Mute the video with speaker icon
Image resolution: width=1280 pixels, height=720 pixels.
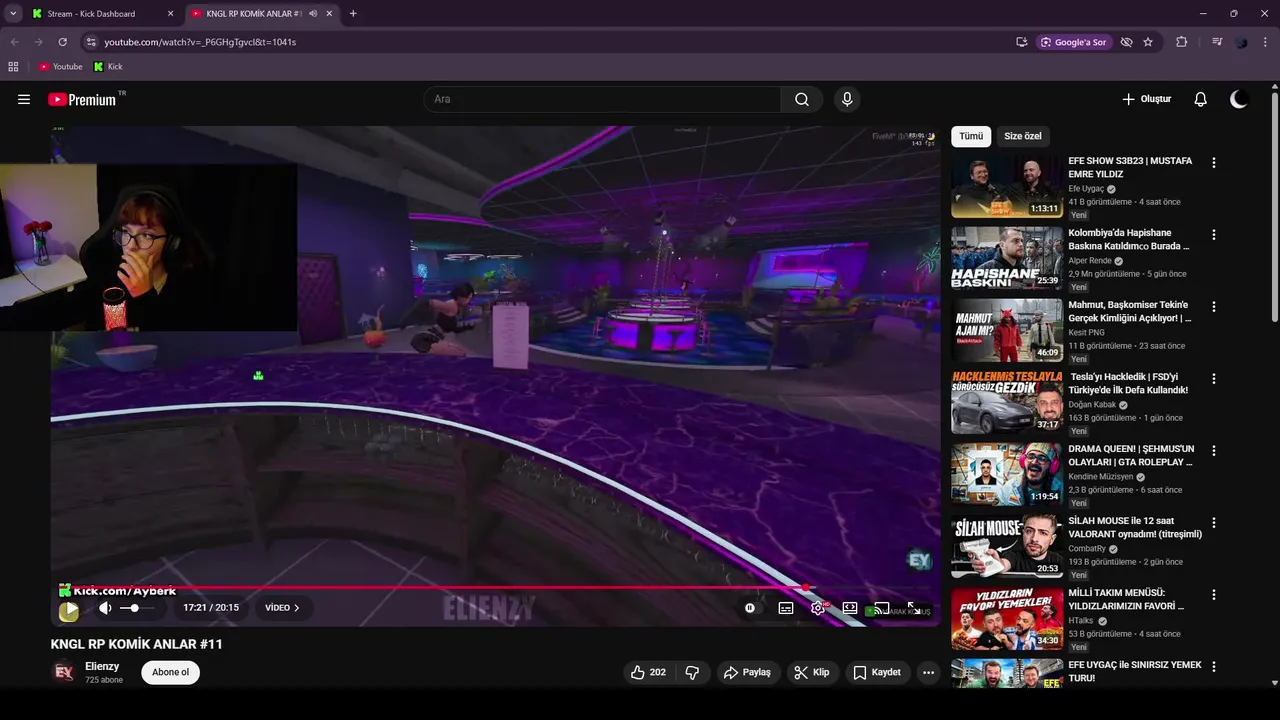point(105,608)
